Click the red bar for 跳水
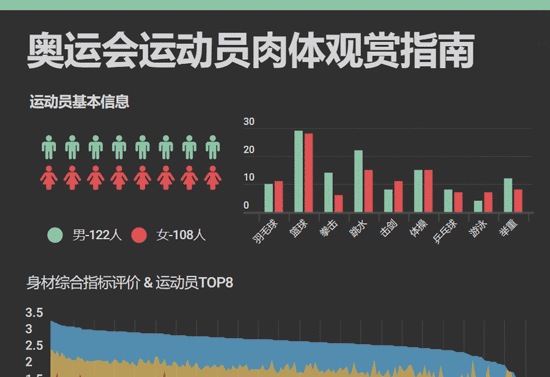The height and width of the screenshot is (377, 550). pyautogui.click(x=369, y=191)
